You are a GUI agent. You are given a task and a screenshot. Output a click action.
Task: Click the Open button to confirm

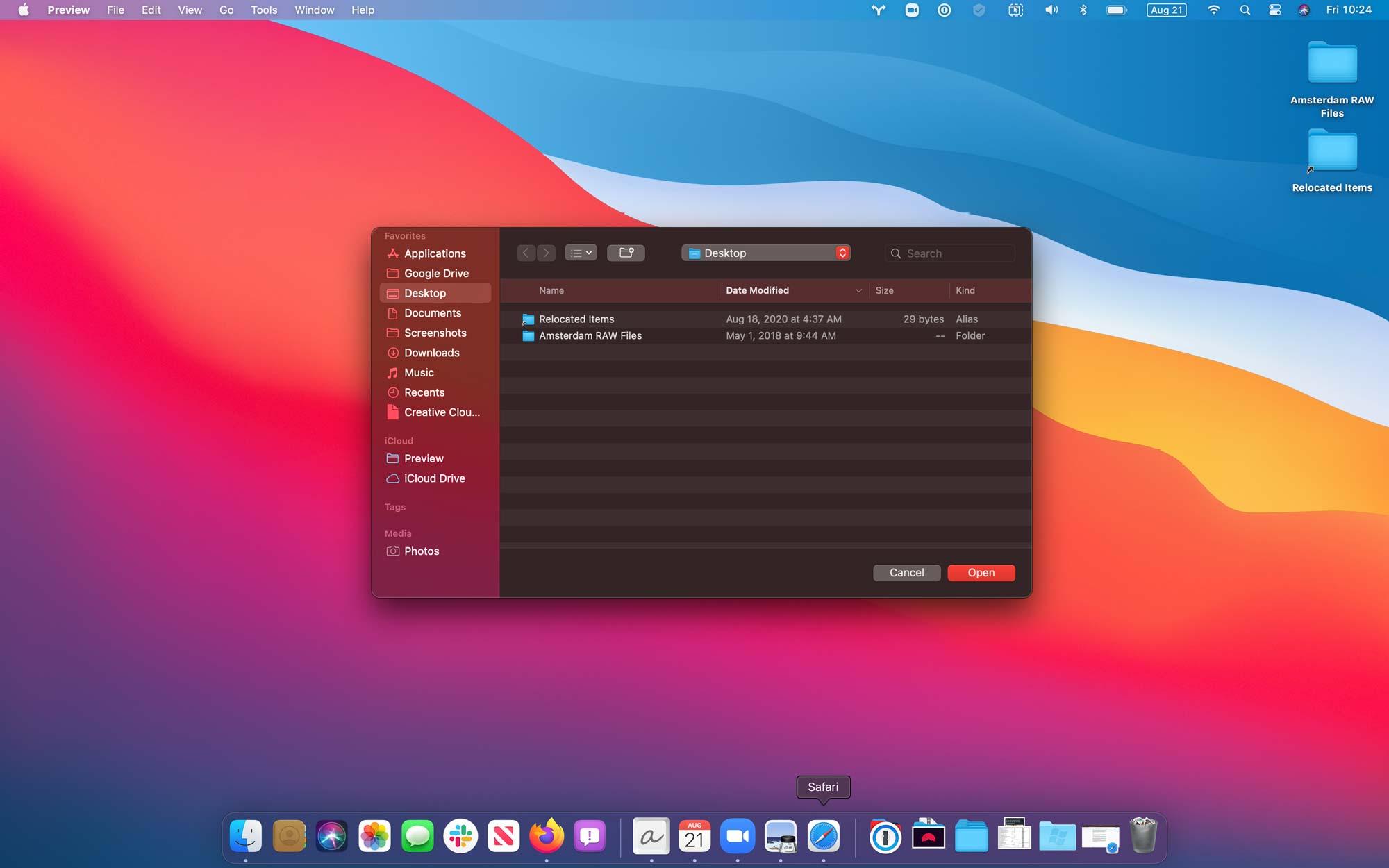(x=981, y=572)
